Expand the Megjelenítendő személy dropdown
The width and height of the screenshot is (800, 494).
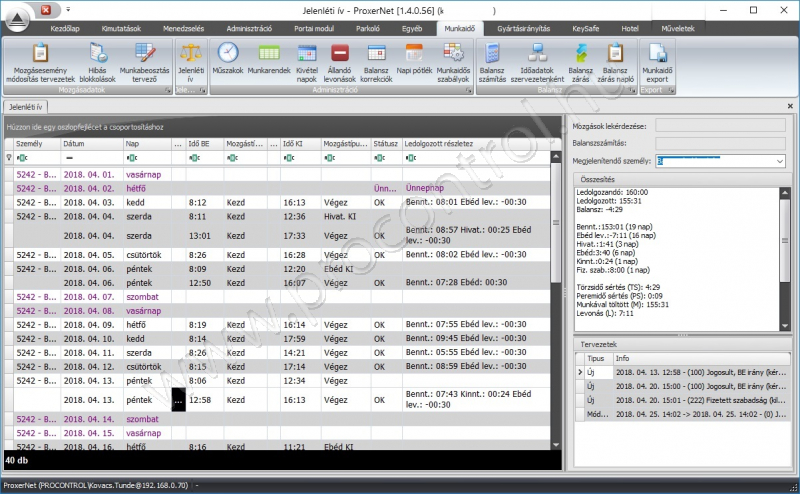[x=779, y=160]
